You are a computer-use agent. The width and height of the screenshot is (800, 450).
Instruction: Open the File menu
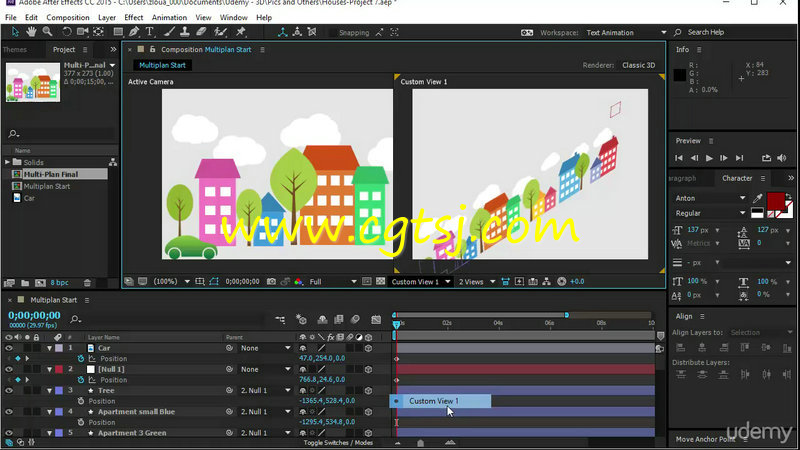[x=11, y=17]
